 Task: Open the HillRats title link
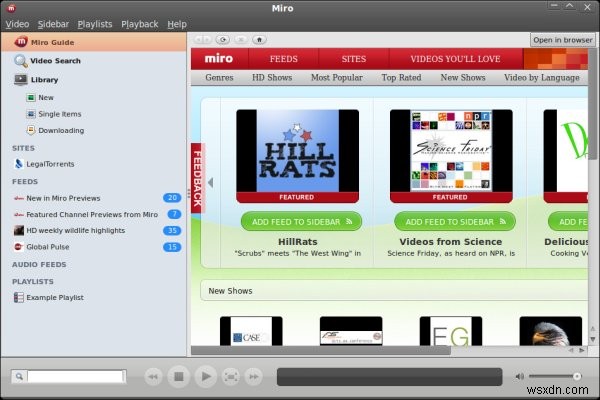pyautogui.click(x=298, y=242)
